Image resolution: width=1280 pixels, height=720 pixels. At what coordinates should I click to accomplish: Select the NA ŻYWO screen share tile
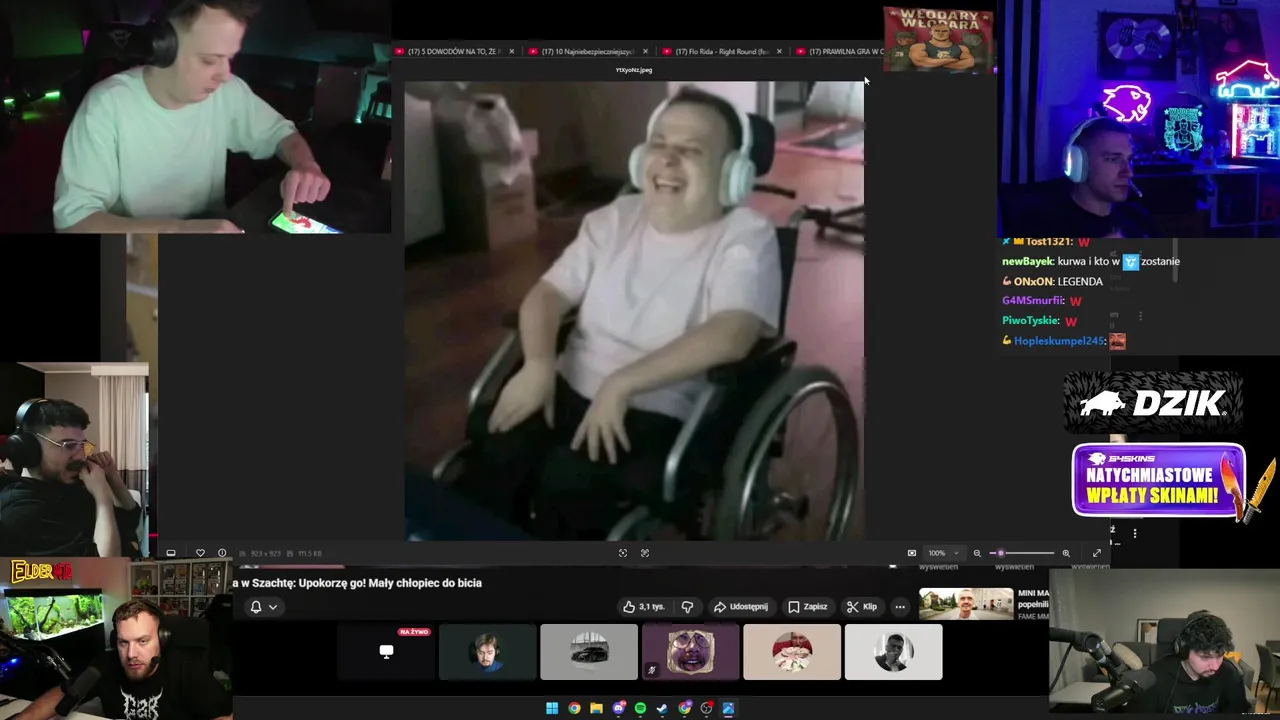pos(386,652)
